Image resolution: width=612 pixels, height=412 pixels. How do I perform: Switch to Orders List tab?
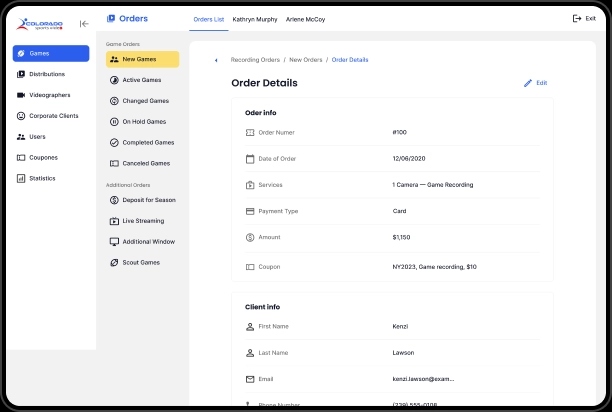[208, 19]
